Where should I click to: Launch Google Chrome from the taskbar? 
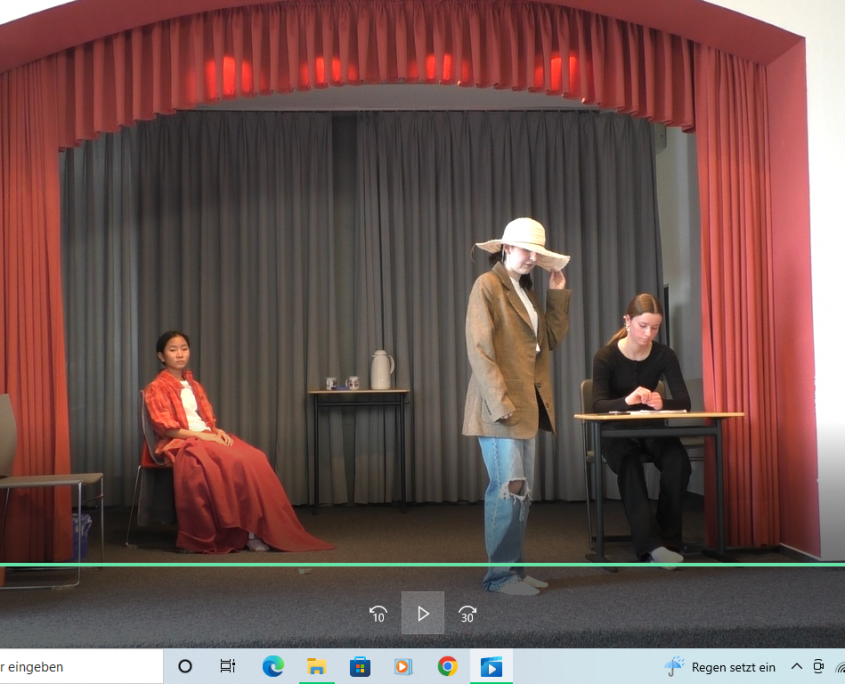click(x=447, y=666)
